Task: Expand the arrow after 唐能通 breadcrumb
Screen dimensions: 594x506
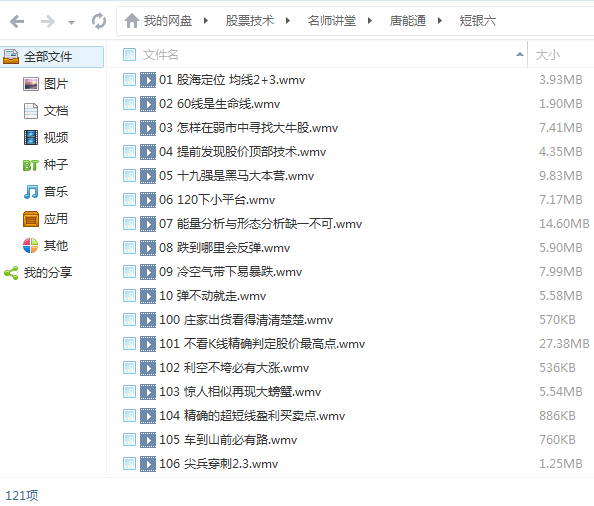Action: [440, 20]
